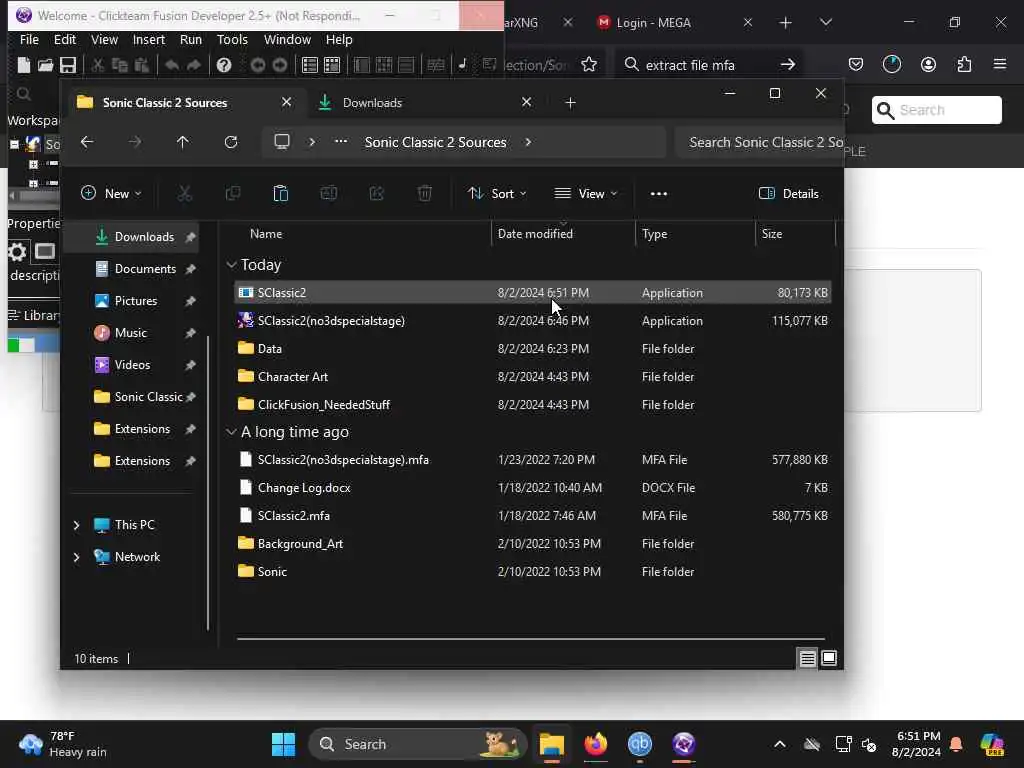The image size is (1024, 768).
Task: Click the New file icon in Clickteam Fusion toolbar
Action: click(24, 65)
